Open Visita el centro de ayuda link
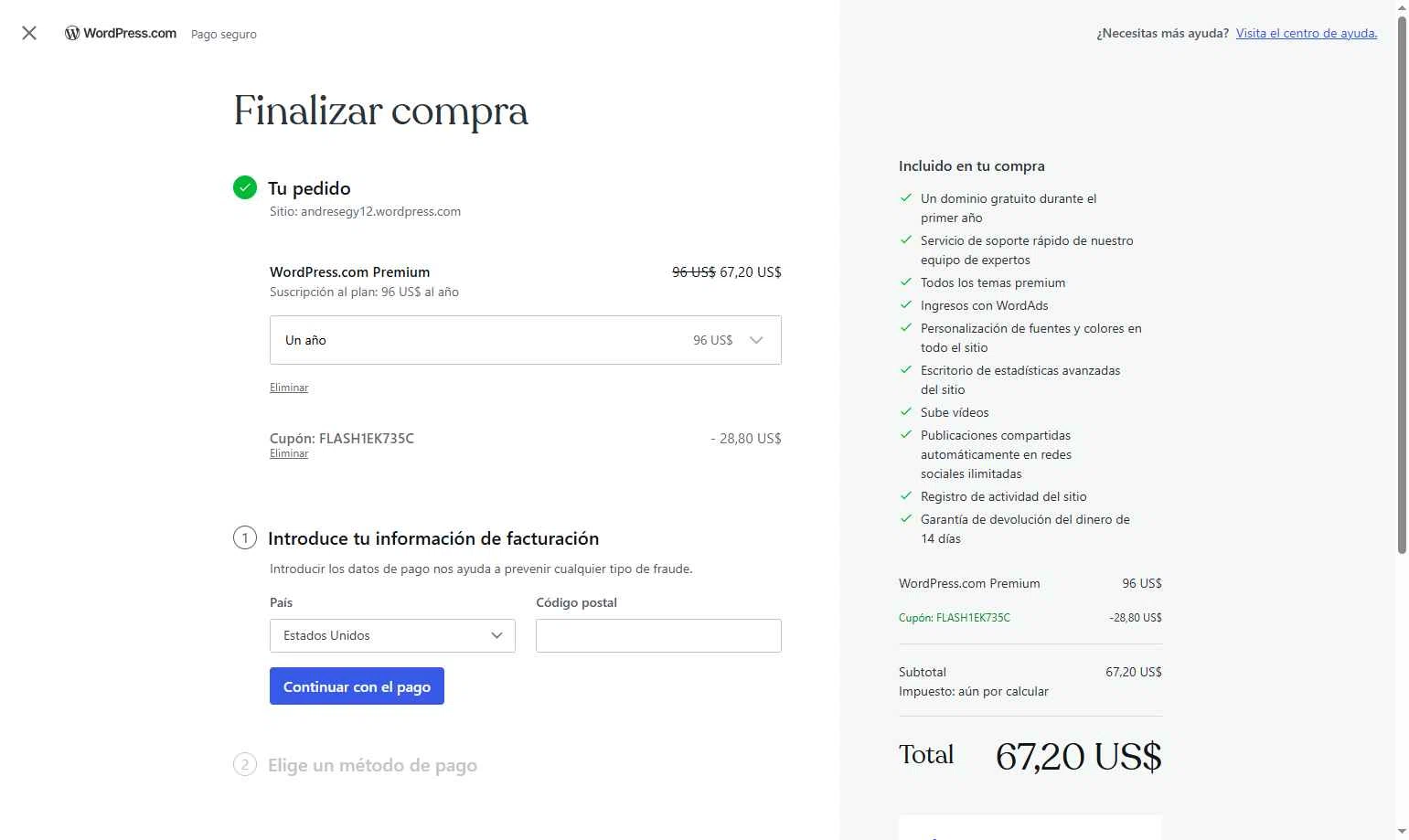This screenshot has width=1409, height=840. coord(1306,33)
